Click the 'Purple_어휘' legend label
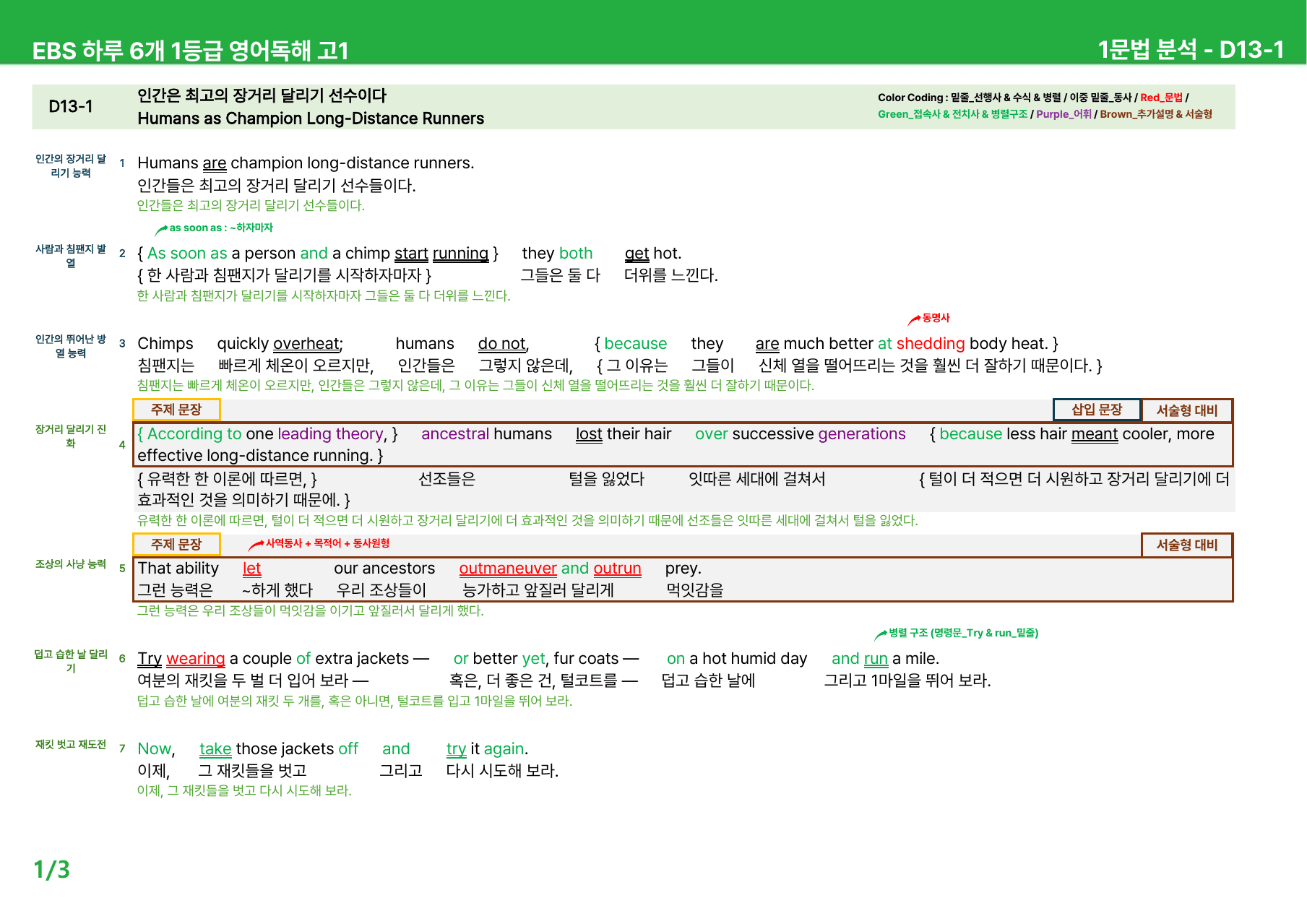 click(x=1064, y=114)
